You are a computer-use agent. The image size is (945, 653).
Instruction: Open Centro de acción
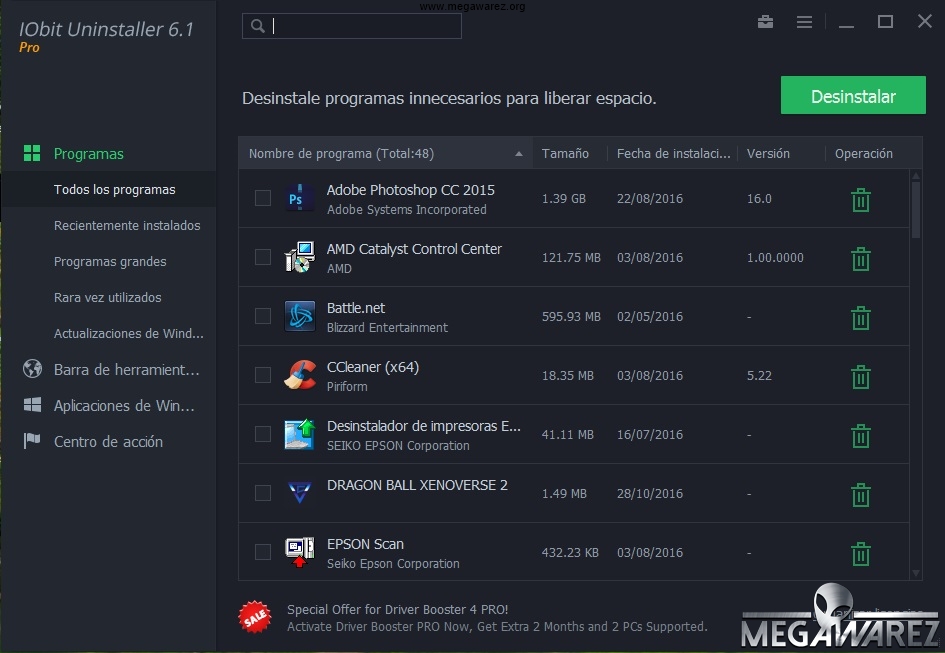[x=108, y=441]
